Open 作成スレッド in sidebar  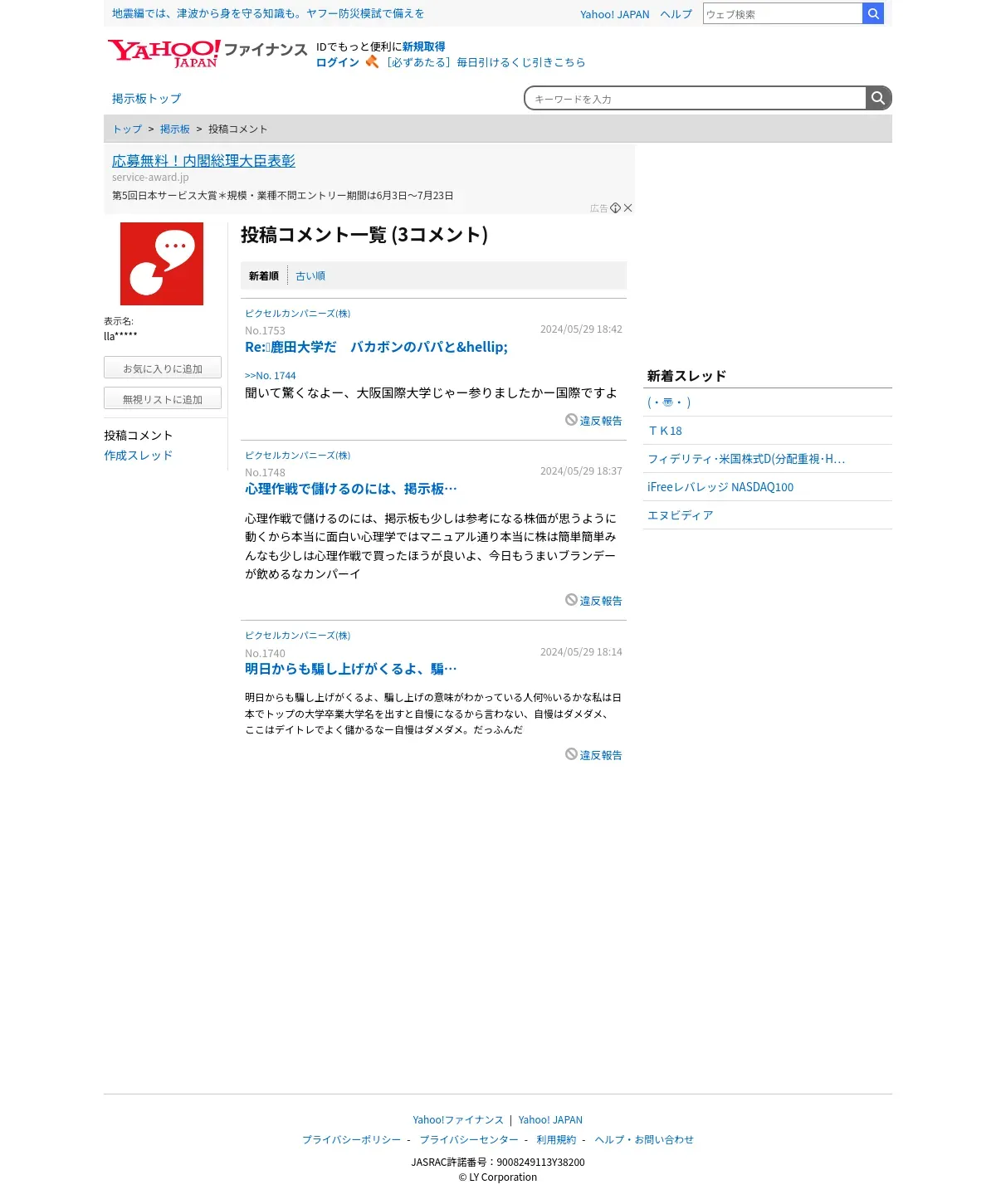click(x=139, y=456)
